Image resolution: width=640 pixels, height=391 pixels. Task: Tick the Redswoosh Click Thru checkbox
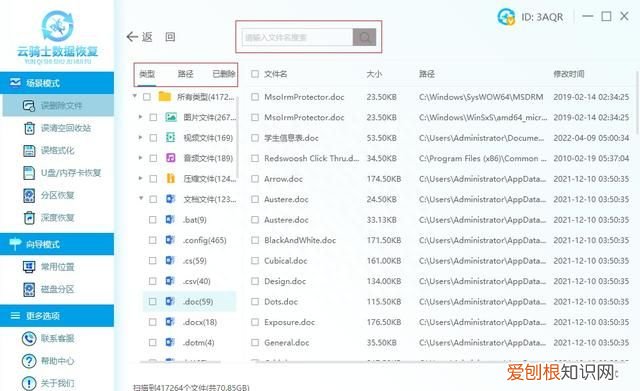click(255, 158)
